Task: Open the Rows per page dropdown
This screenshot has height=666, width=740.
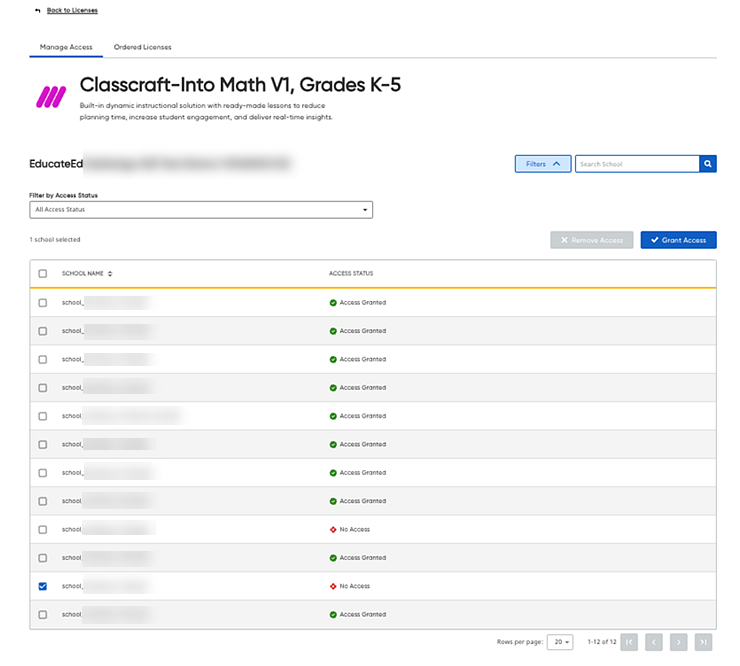Action: 560,642
